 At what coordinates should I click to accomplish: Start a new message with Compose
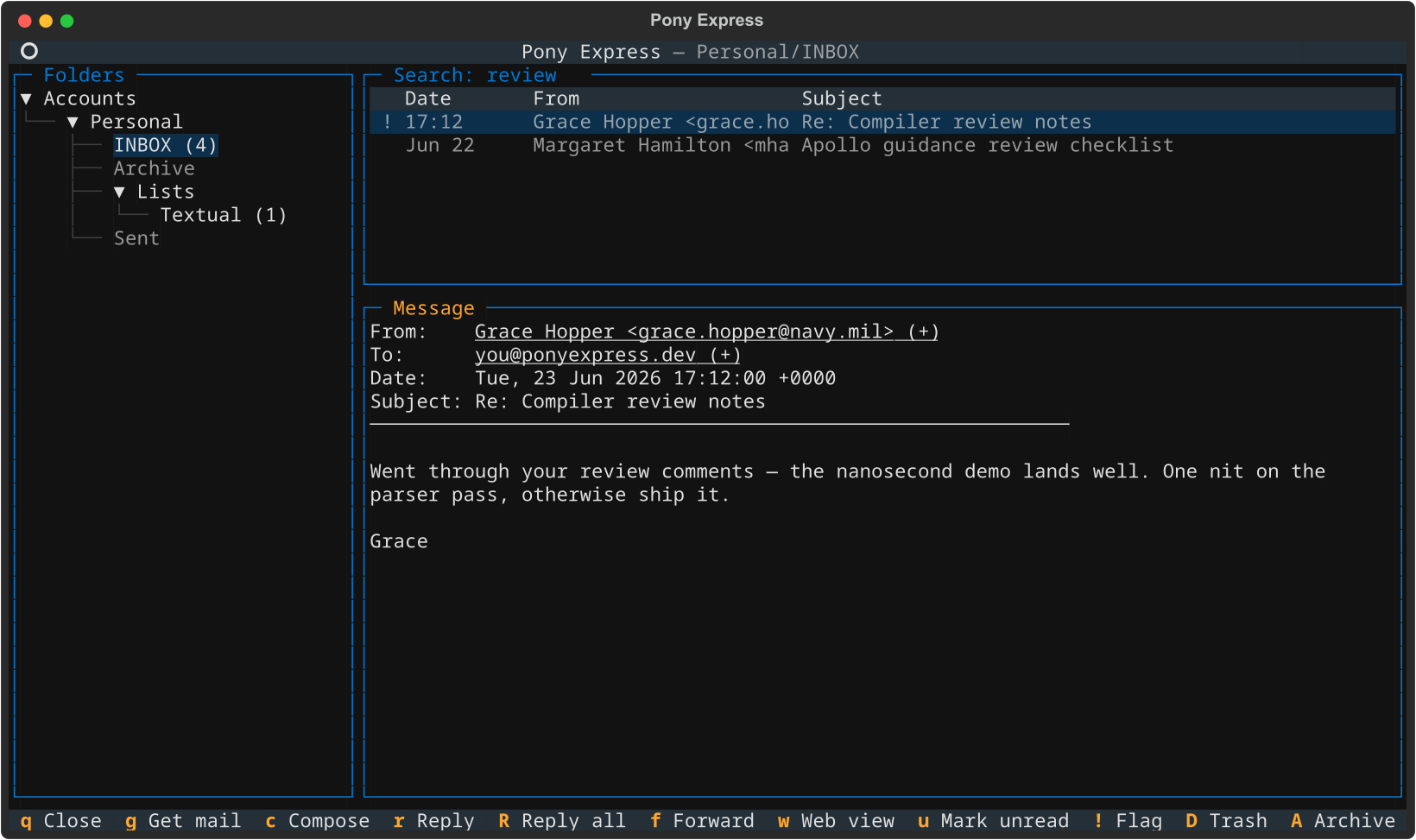(317, 821)
